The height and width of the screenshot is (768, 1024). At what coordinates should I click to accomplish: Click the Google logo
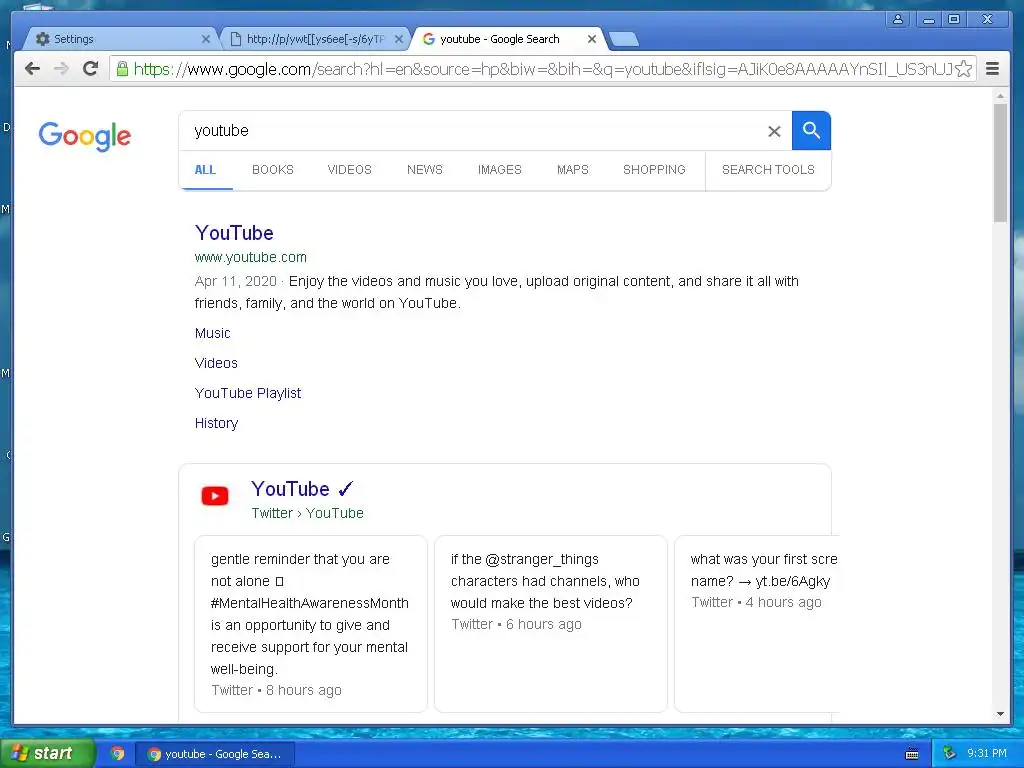[x=85, y=136]
